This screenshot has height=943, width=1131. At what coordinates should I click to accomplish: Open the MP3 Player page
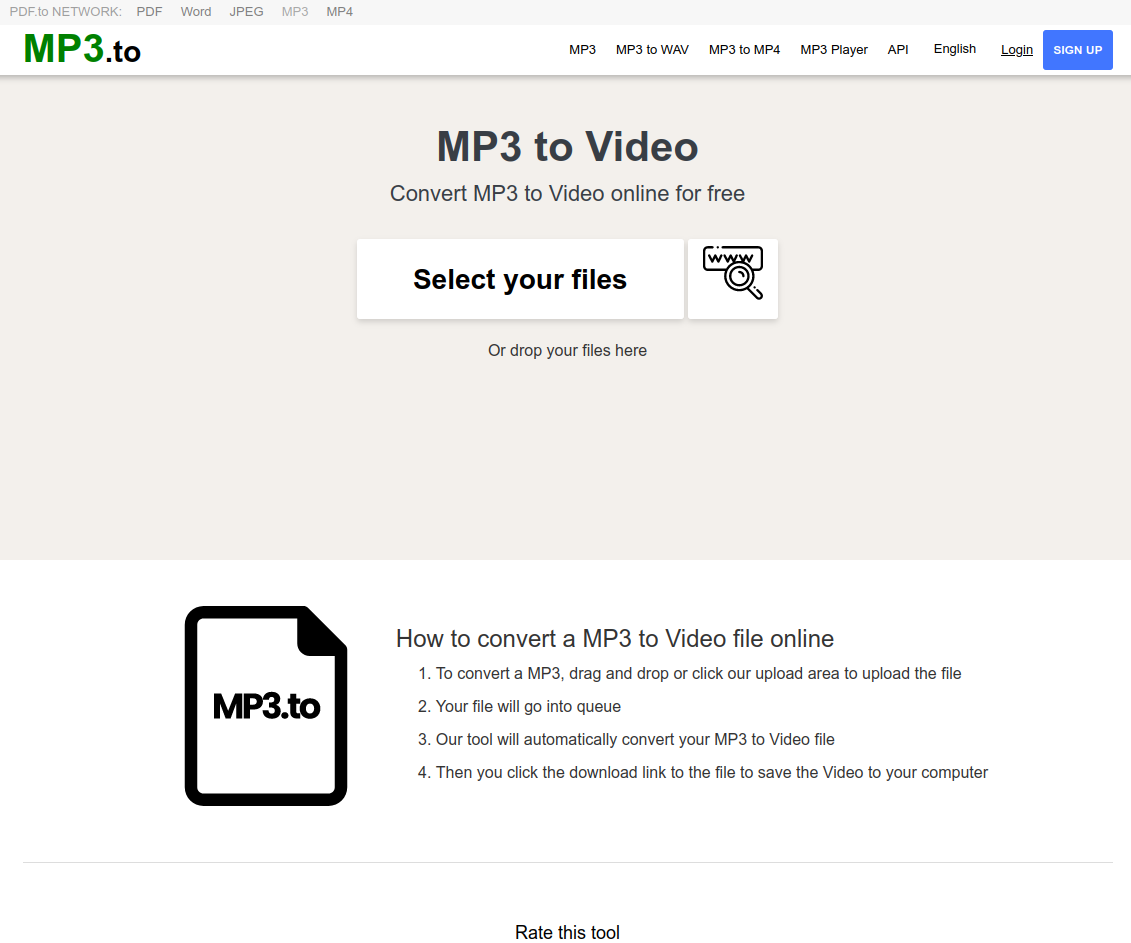(834, 49)
